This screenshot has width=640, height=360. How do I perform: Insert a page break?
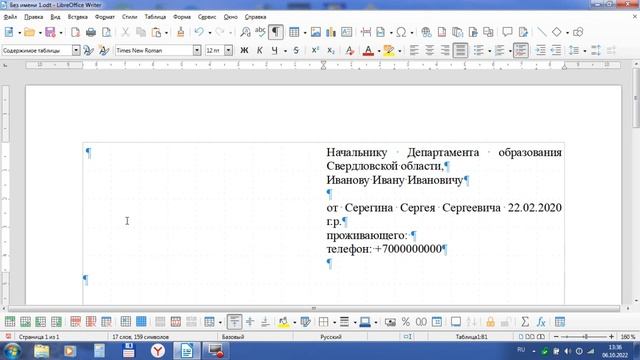pyautogui.click(x=366, y=32)
